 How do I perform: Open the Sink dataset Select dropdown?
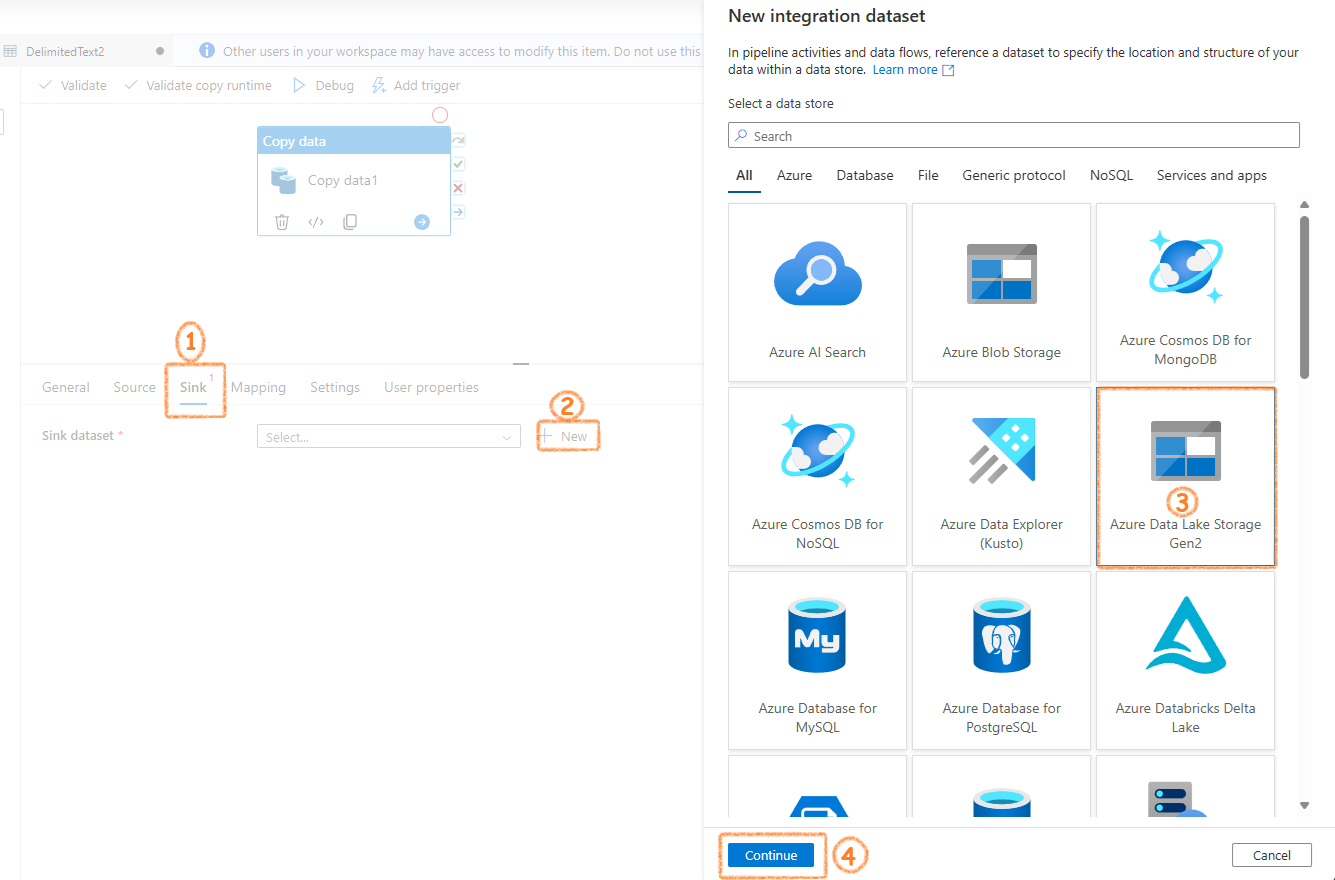(x=389, y=437)
